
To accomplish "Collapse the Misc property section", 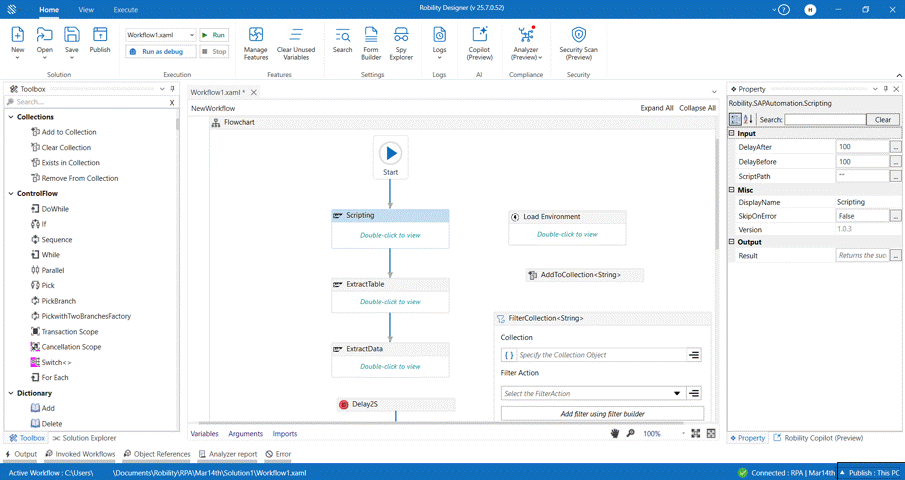I will pos(732,190).
